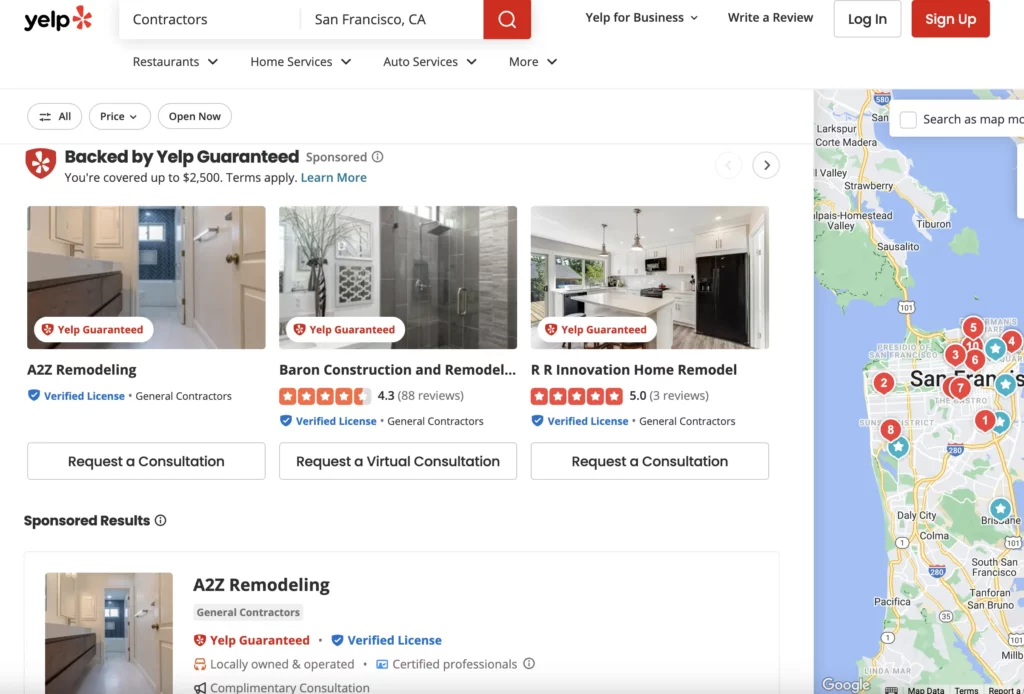The height and width of the screenshot is (694, 1024).
Task: Open A2Z Remodeling title in carousel card
Action: tap(82, 370)
